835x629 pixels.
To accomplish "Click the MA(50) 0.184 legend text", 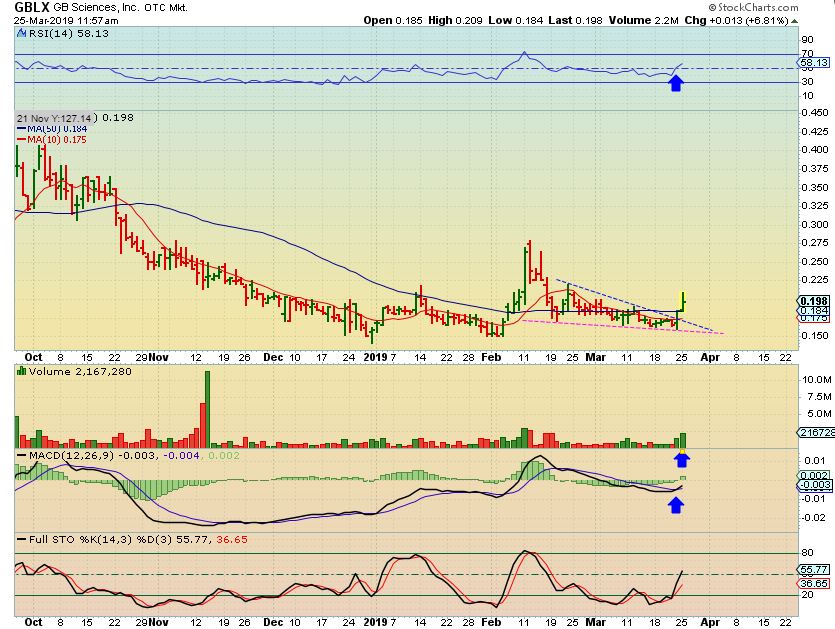I will [x=57, y=129].
